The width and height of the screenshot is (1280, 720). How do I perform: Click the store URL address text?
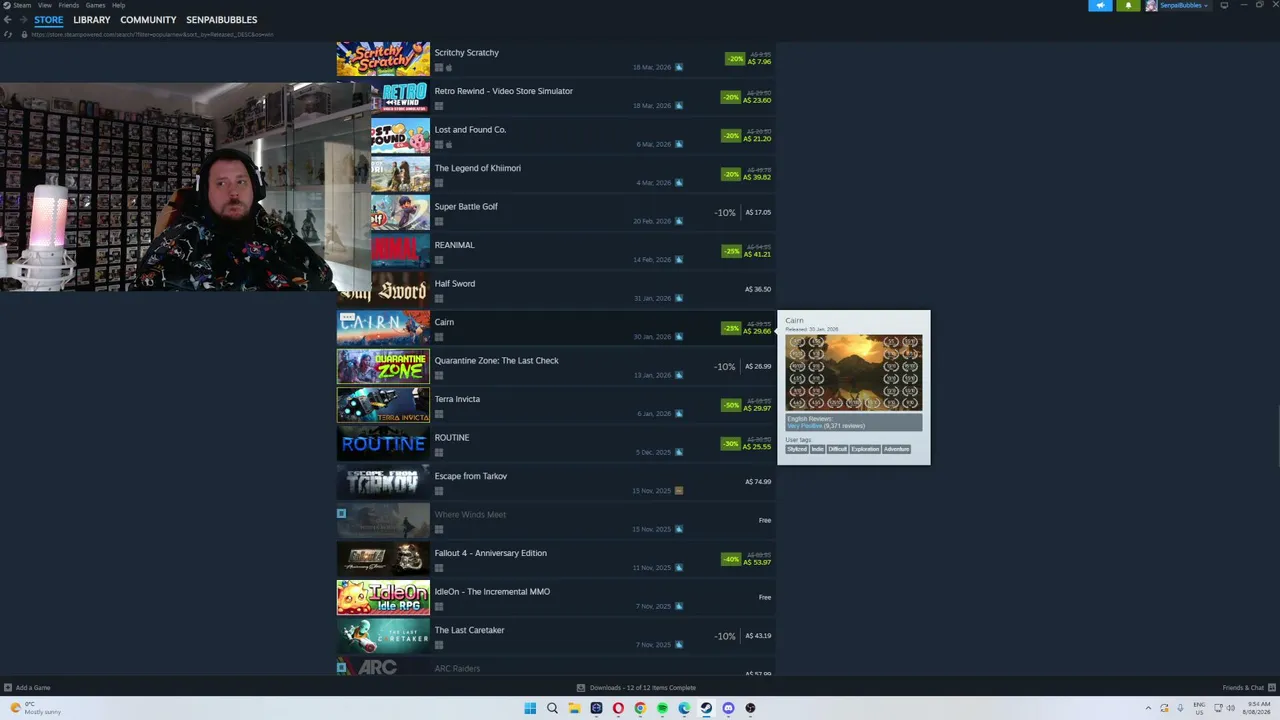click(152, 35)
